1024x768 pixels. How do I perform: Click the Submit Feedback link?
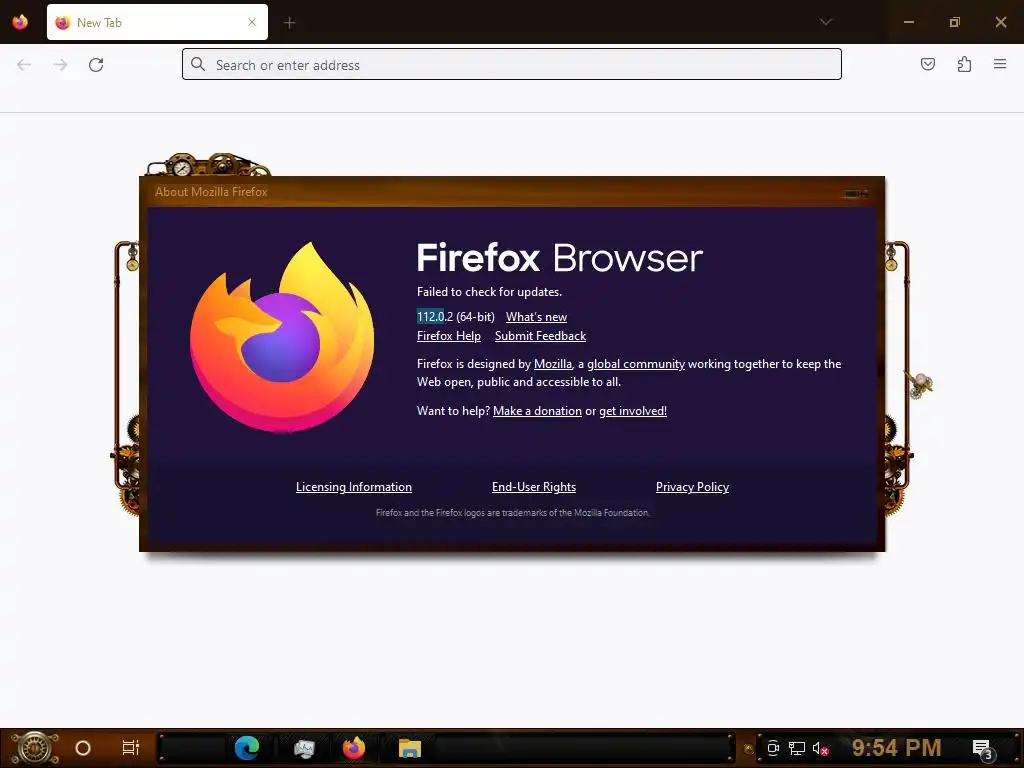coord(540,336)
